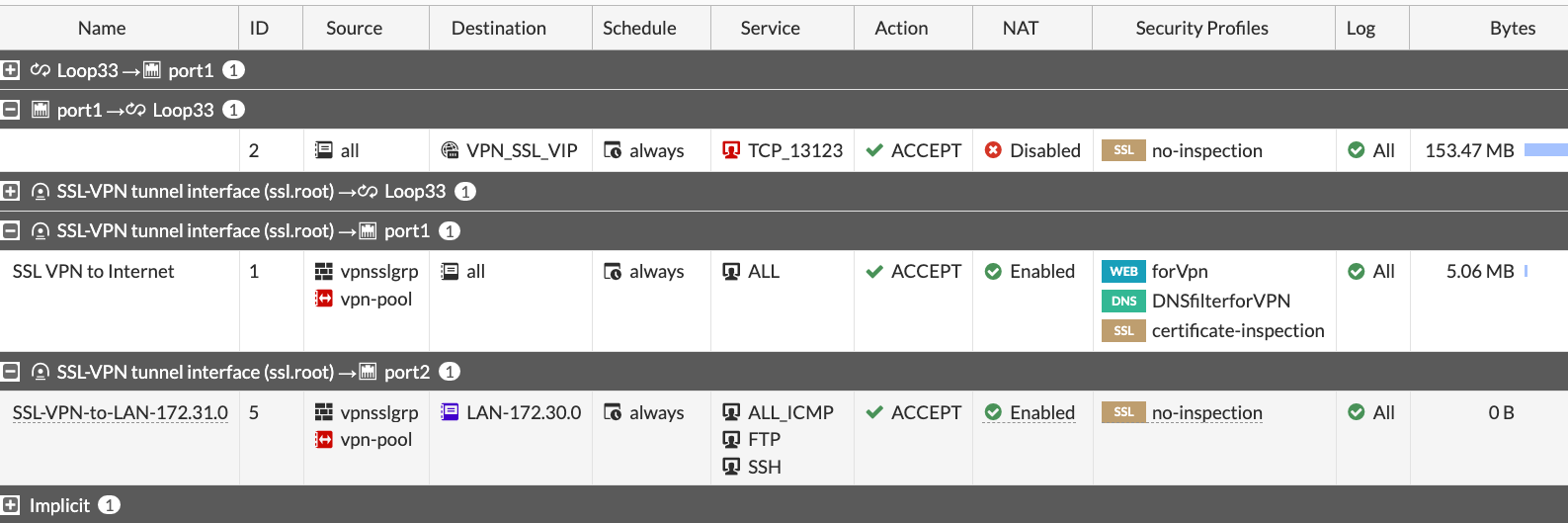Click the DNS badge for DNSfilterforVPN
Screen dimensions: 1568x523
1123,301
